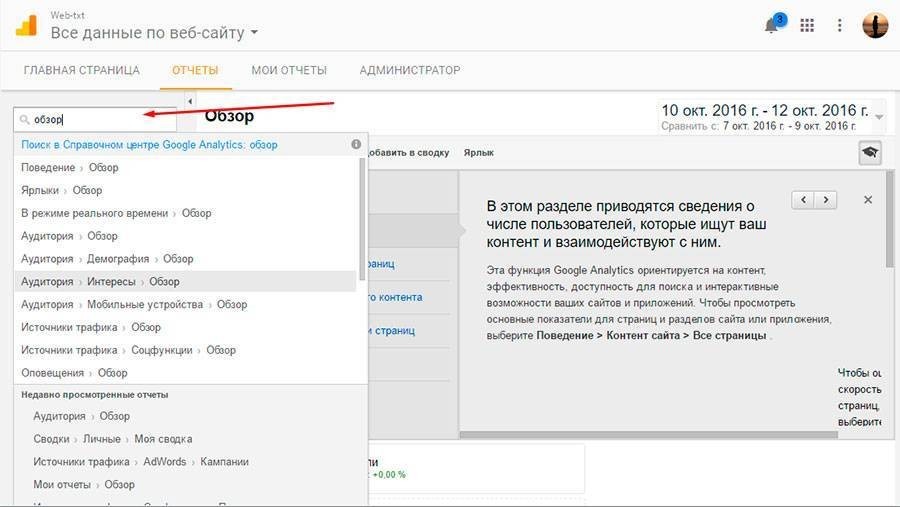Open recent report 'Мои отчеты › Обзор'
Viewport: 900px width, 507px height.
tap(84, 485)
